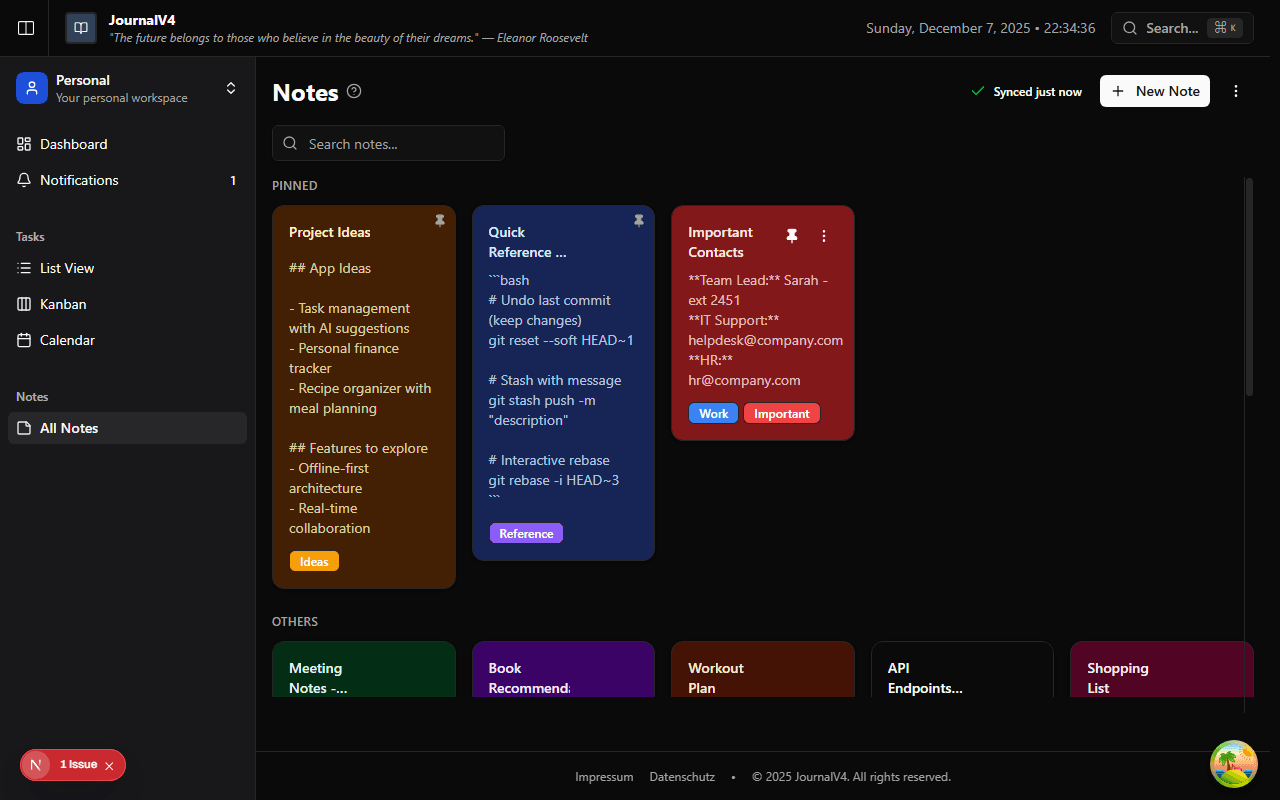
Task: Open the Calendar view
Action: (68, 340)
